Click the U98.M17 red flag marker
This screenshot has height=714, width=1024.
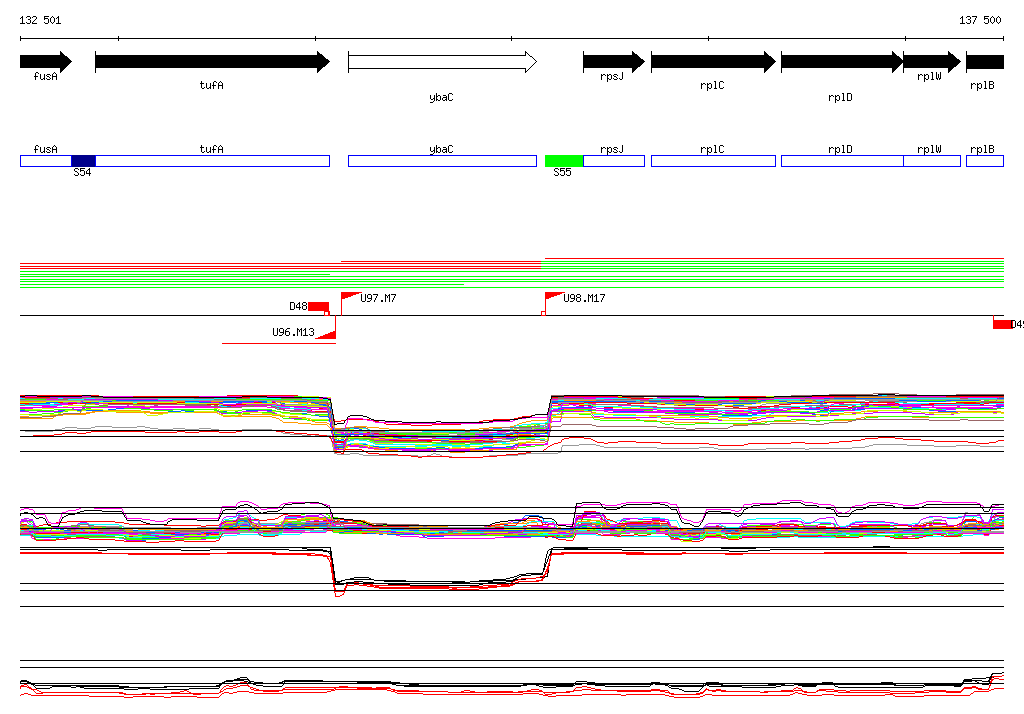[554, 297]
